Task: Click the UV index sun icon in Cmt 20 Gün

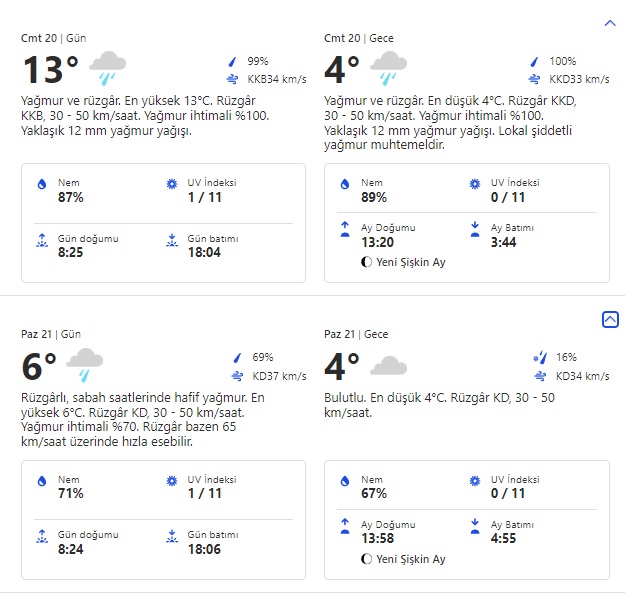Action: pos(172,185)
